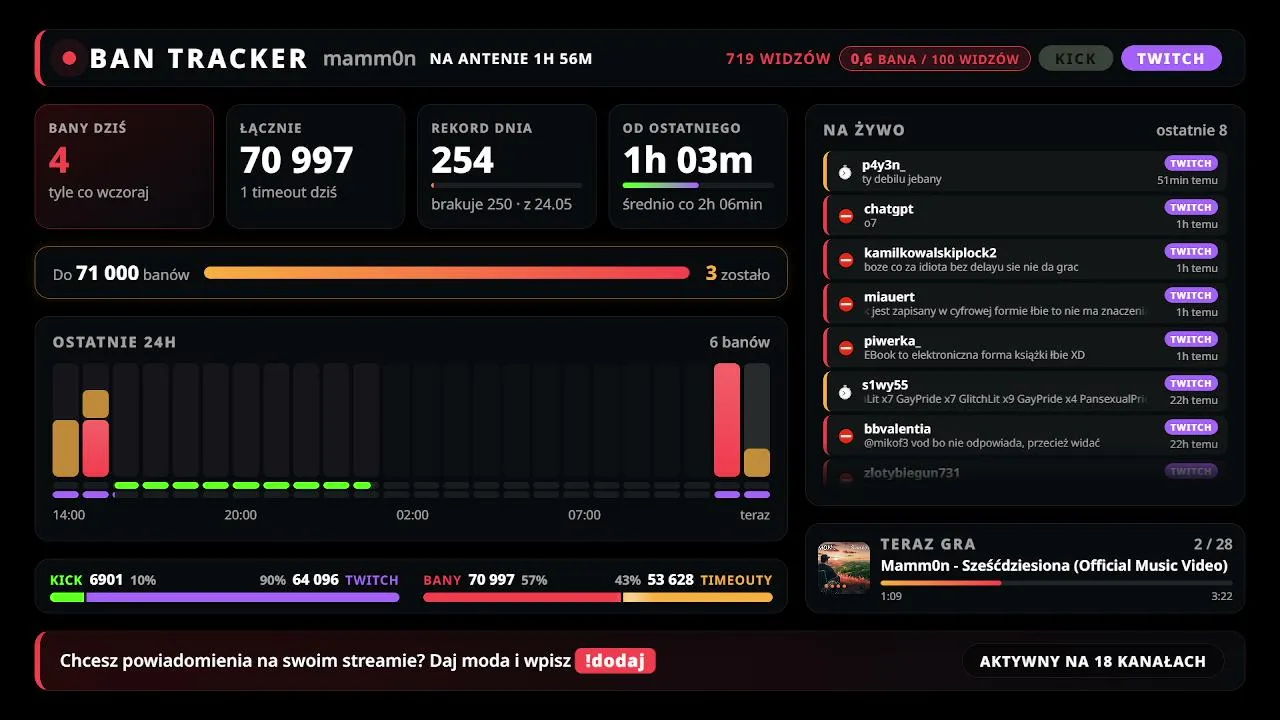Image resolution: width=1280 pixels, height=720 pixels.
Task: Click the 2 / 28 playlist counter
Action: (1213, 544)
